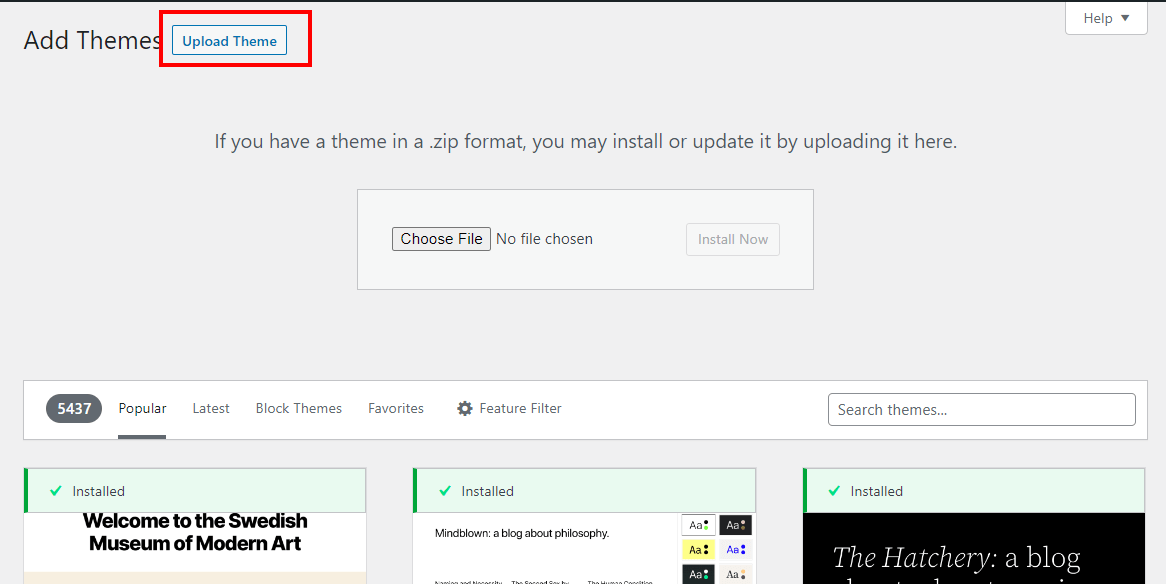Click the Feature Filter gear icon
Image resolution: width=1166 pixels, height=584 pixels.
(x=465, y=408)
